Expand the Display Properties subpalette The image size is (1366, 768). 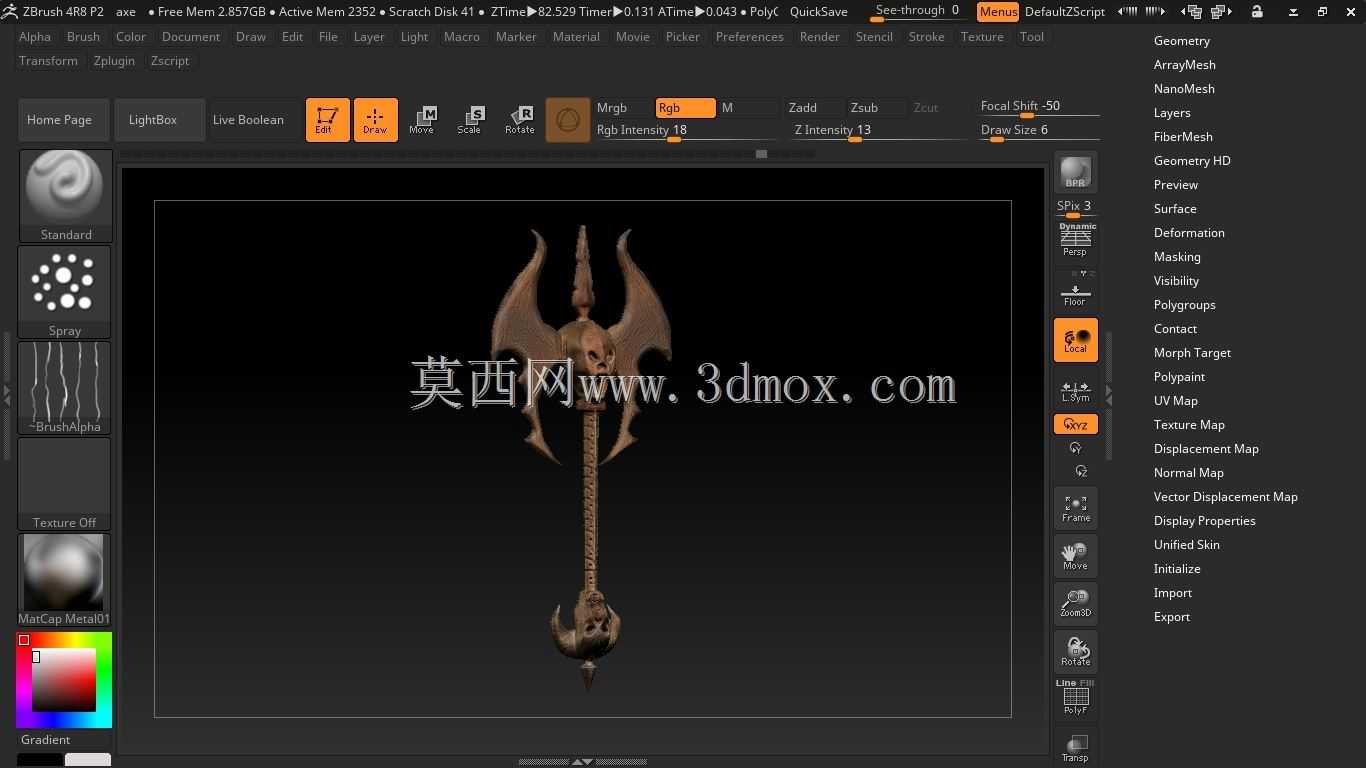(1205, 521)
